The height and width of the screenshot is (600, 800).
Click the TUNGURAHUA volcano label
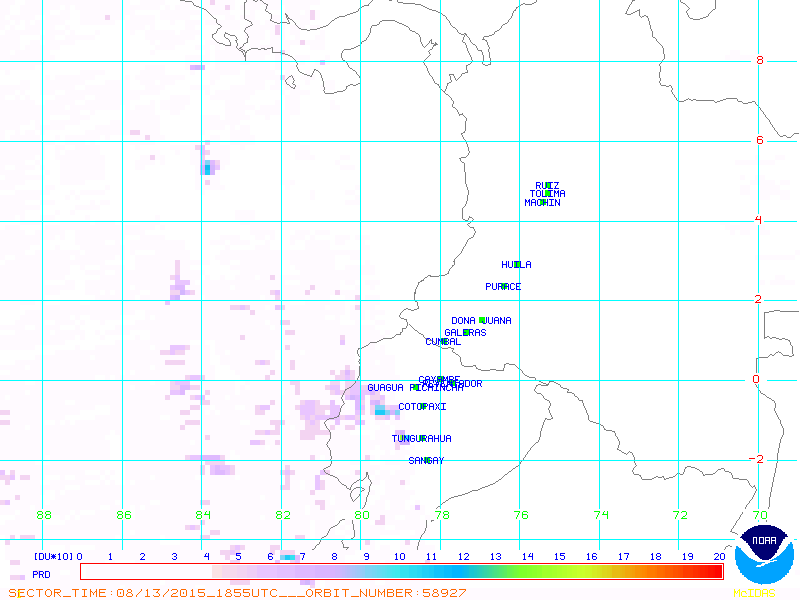coord(421,439)
